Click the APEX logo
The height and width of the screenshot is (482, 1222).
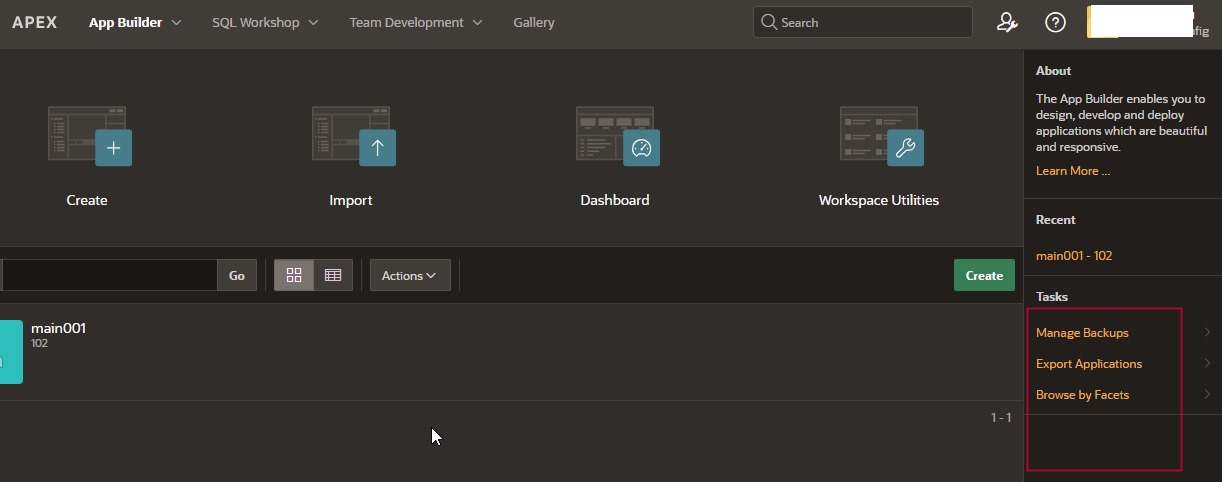click(x=34, y=22)
